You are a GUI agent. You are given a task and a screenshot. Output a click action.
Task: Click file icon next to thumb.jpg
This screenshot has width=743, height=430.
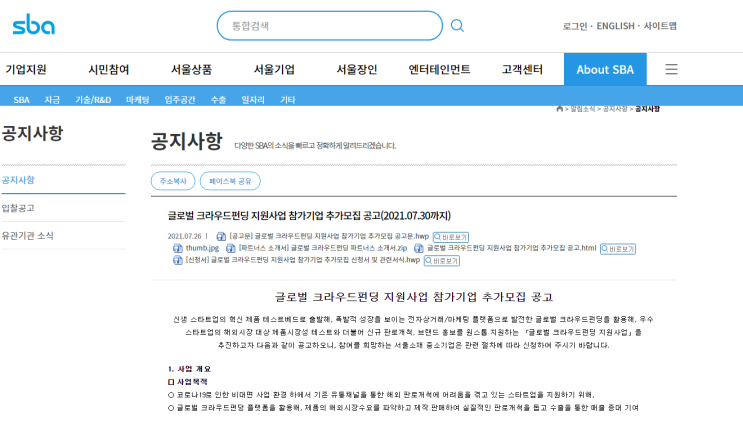point(178,248)
